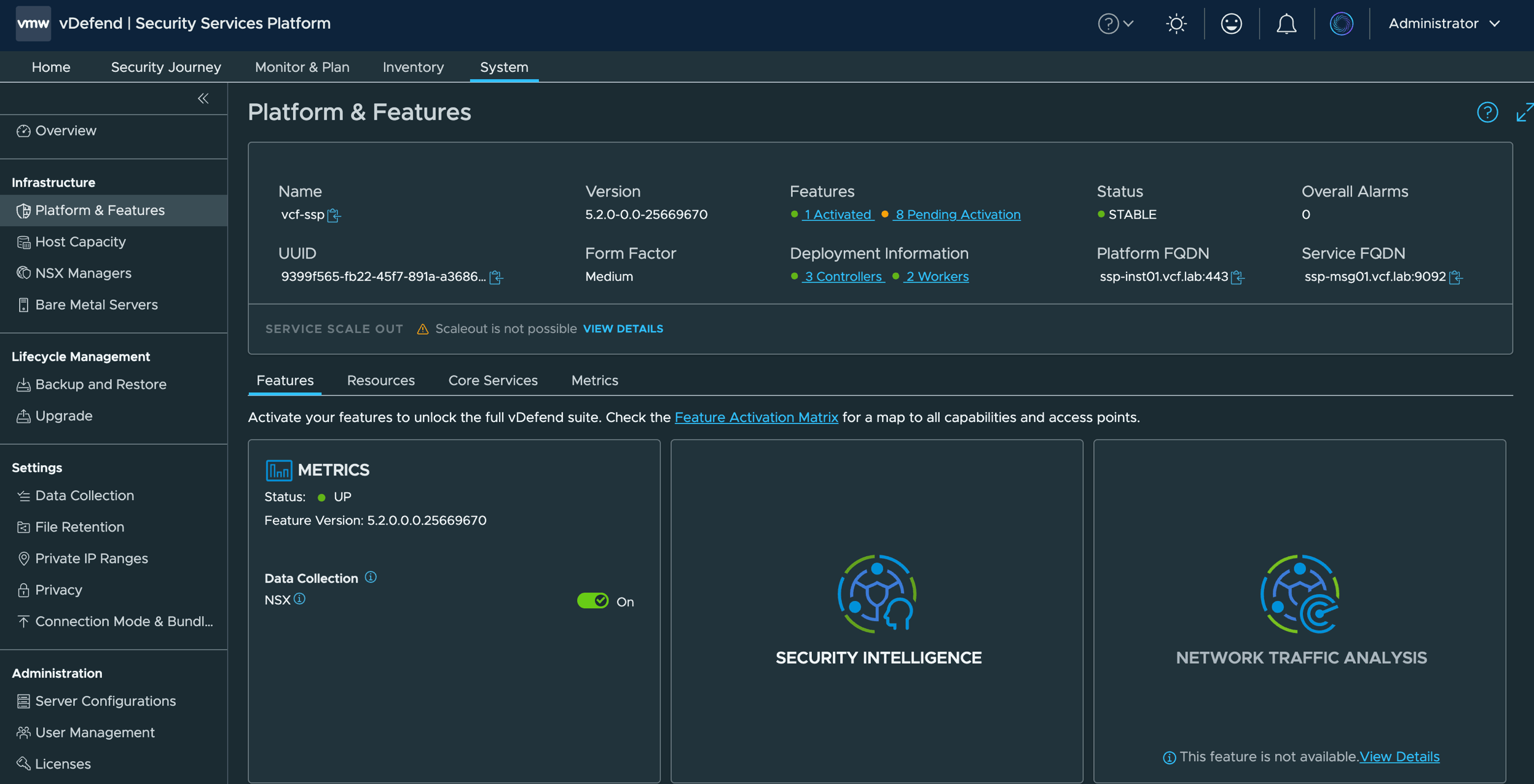Screen dimensions: 1534x784
Task: Copy the Platform FQDN address
Action: point(1238,277)
